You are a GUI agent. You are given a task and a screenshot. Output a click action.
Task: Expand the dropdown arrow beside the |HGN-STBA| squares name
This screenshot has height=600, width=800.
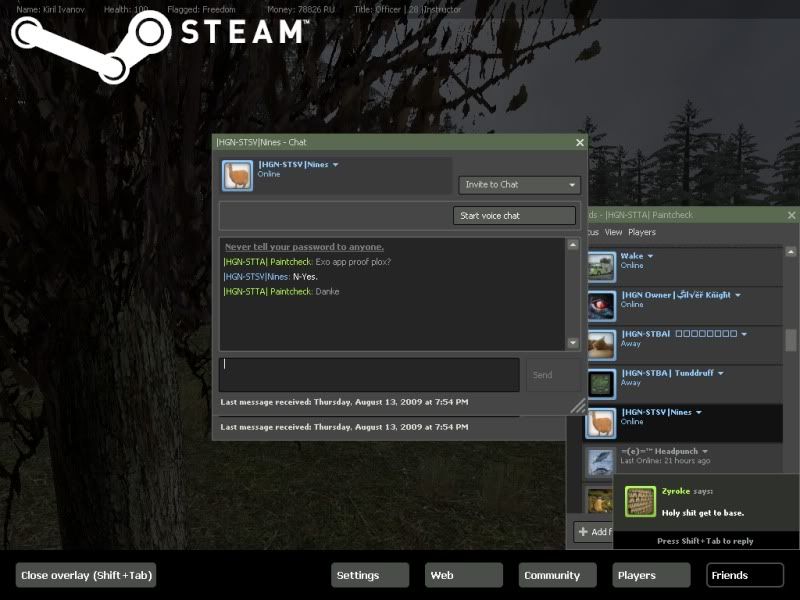click(x=744, y=334)
